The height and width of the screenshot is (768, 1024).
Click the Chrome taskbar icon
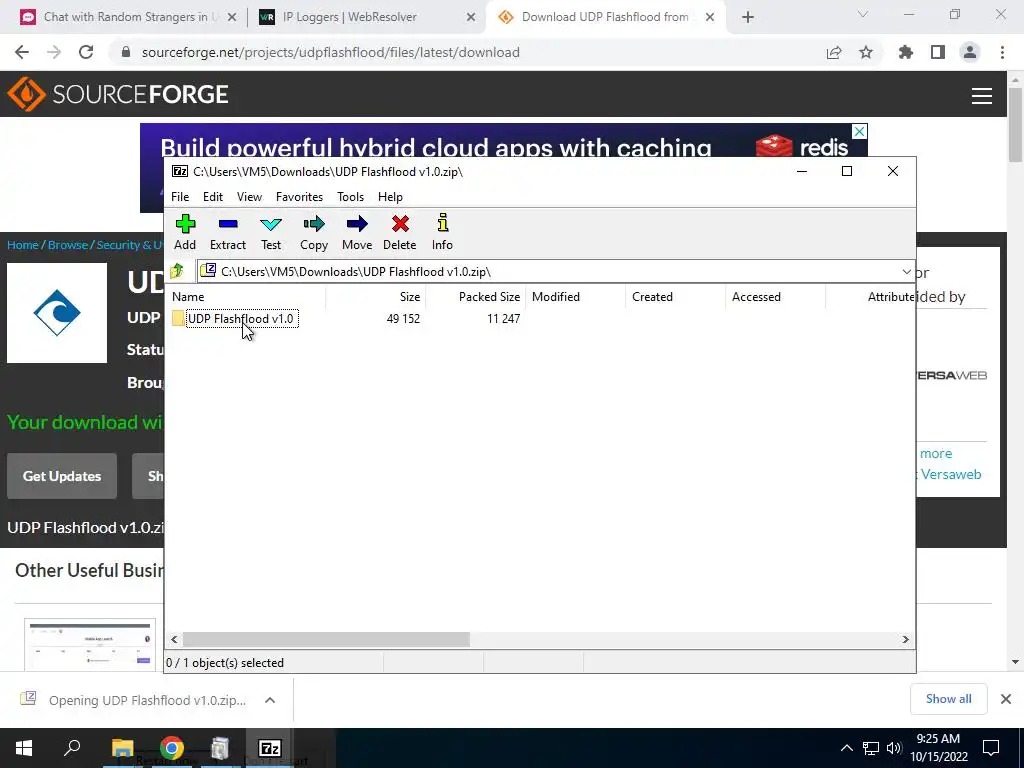172,748
